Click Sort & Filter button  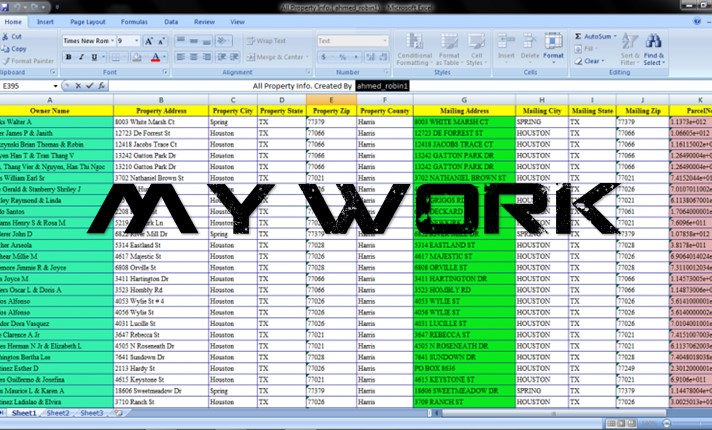pyautogui.click(x=630, y=49)
